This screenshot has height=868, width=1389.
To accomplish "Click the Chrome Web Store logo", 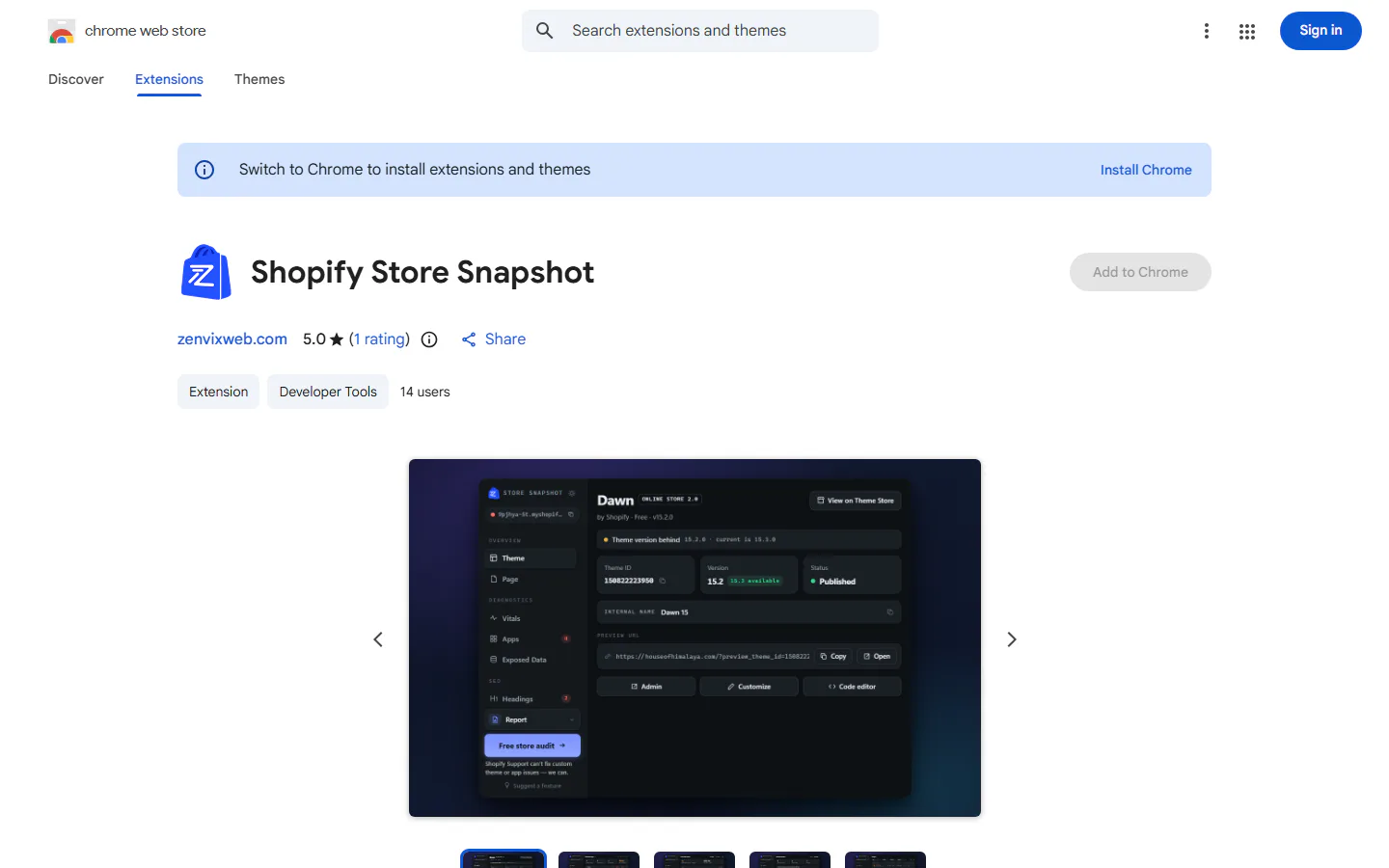I will [x=62, y=31].
